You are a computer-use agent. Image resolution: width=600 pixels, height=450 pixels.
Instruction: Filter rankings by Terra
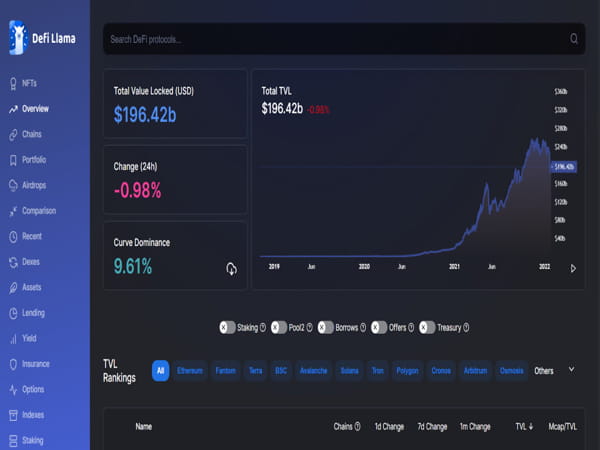[256, 371]
